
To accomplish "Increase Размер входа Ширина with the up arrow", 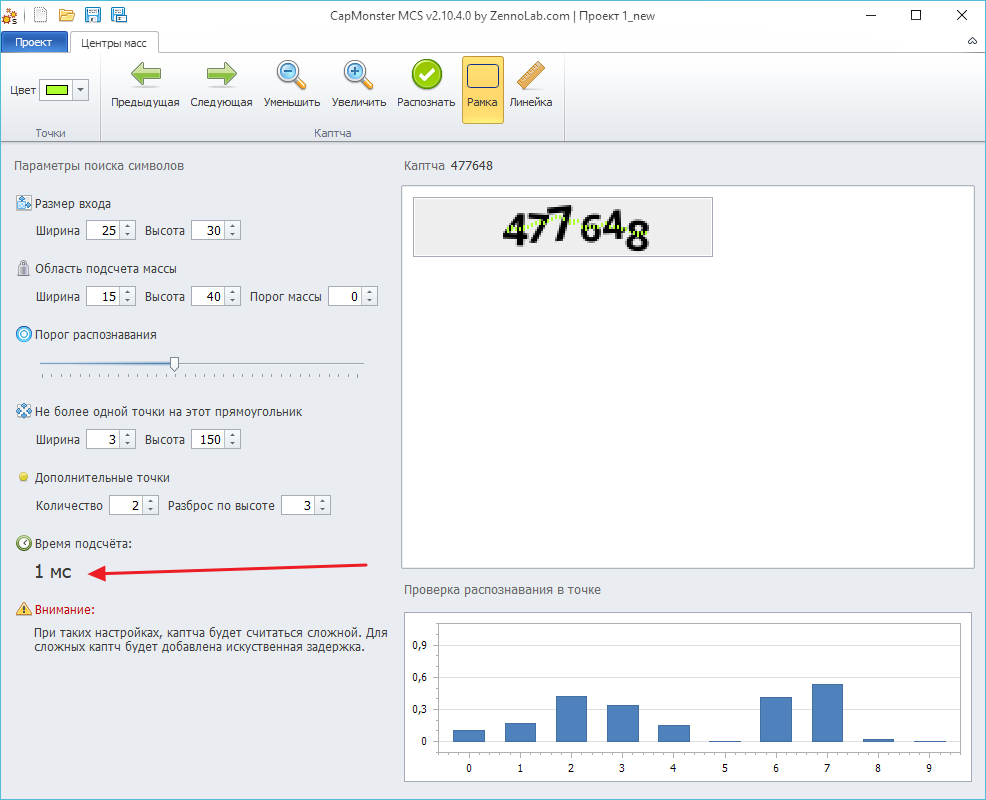I will [x=127, y=226].
